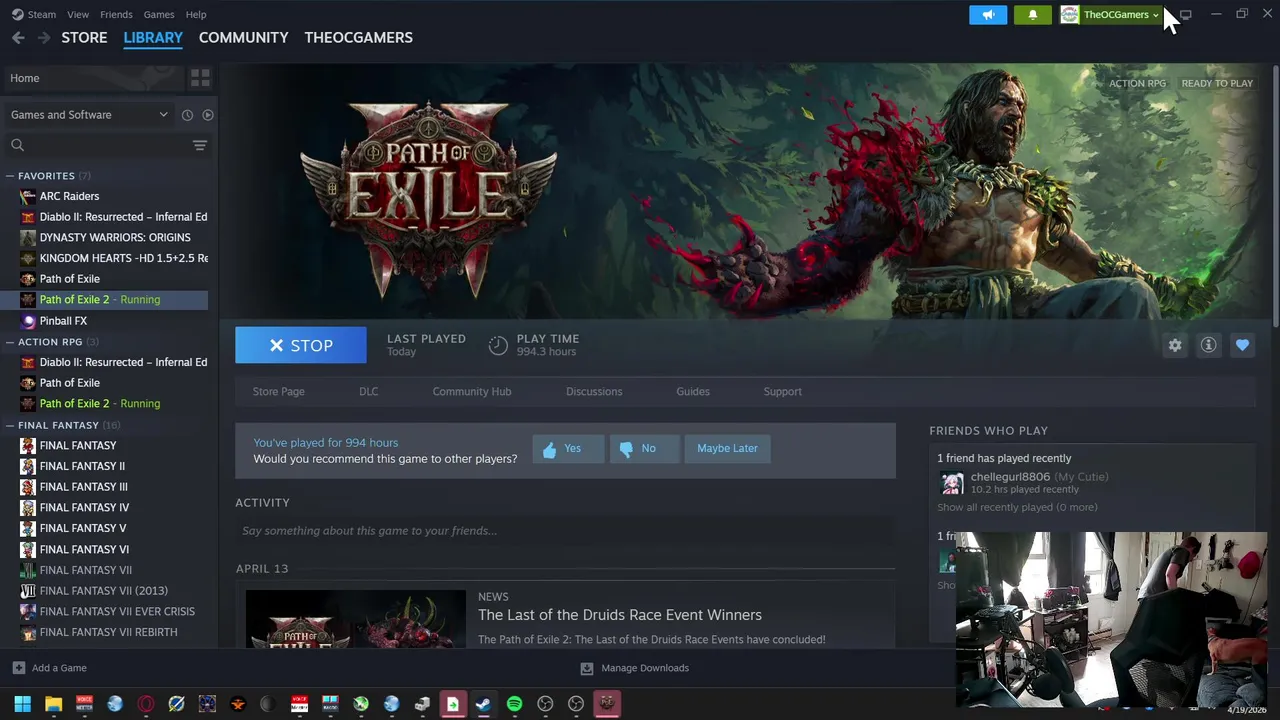Click the back navigation arrow
Viewport: 1280px width, 720px height.
tap(18, 37)
